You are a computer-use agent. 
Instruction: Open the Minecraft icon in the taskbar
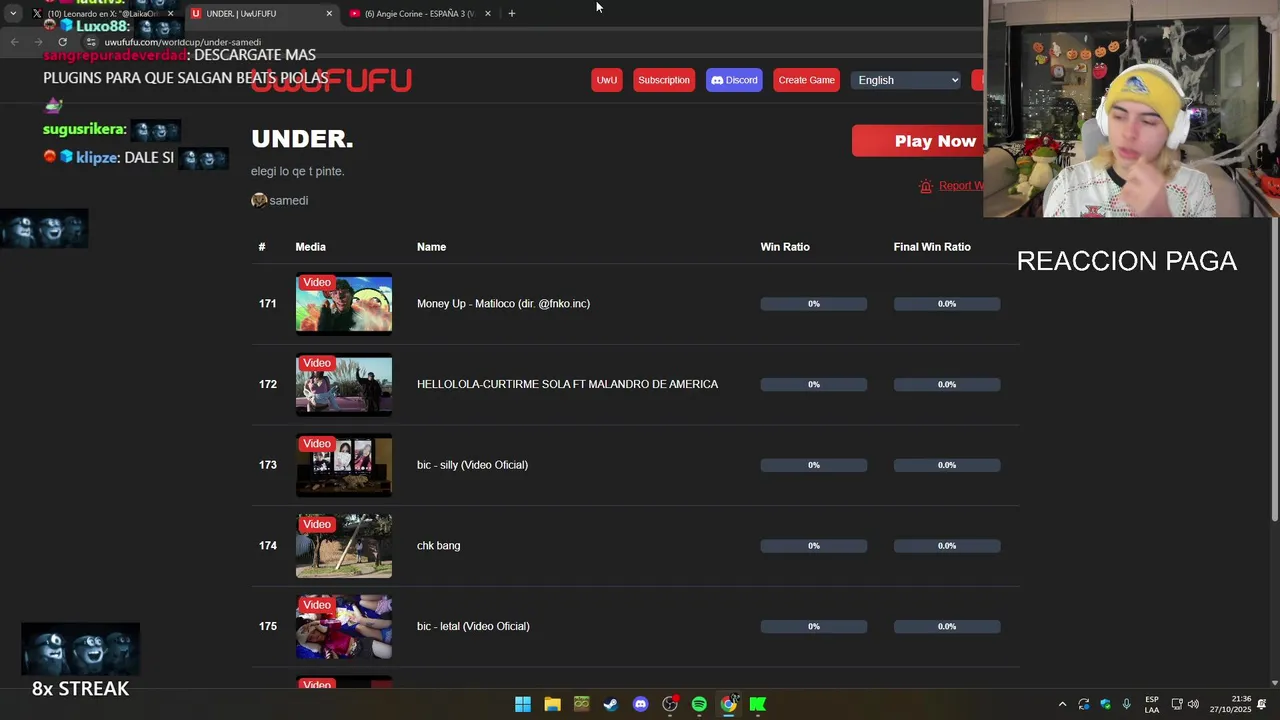(x=582, y=704)
